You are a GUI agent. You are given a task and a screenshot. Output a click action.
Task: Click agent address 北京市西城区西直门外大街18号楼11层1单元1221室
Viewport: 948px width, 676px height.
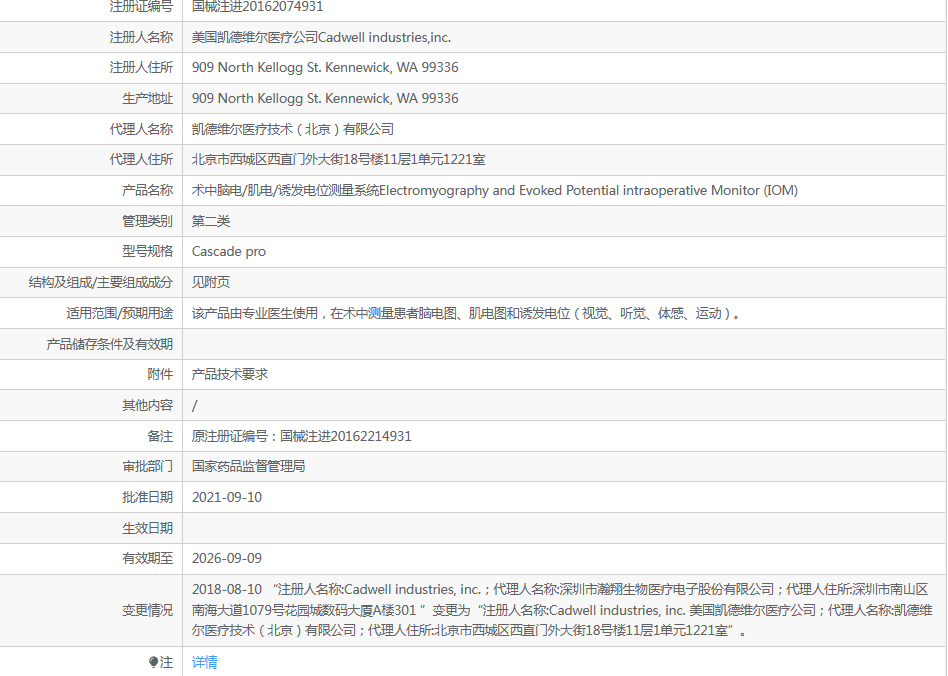point(339,160)
